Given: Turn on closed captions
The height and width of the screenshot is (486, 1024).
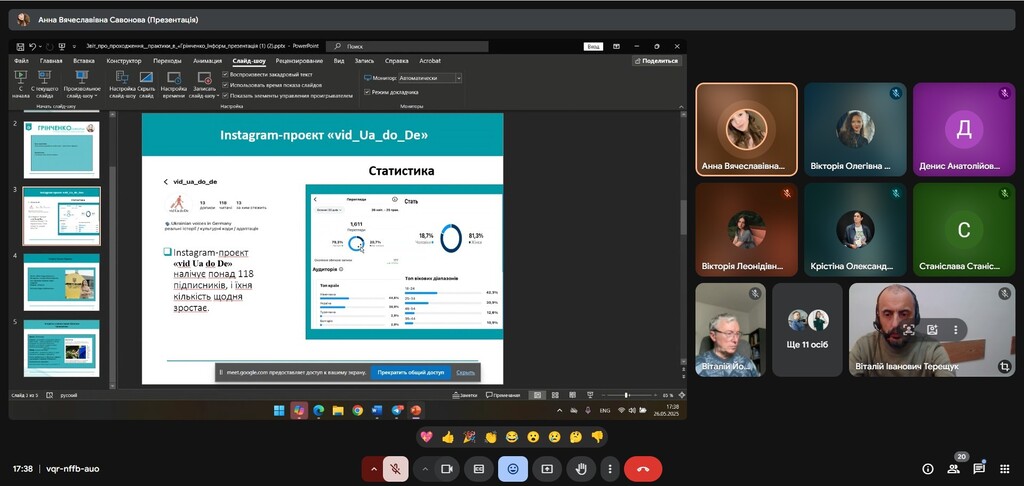Looking at the screenshot, I should pyautogui.click(x=479, y=468).
